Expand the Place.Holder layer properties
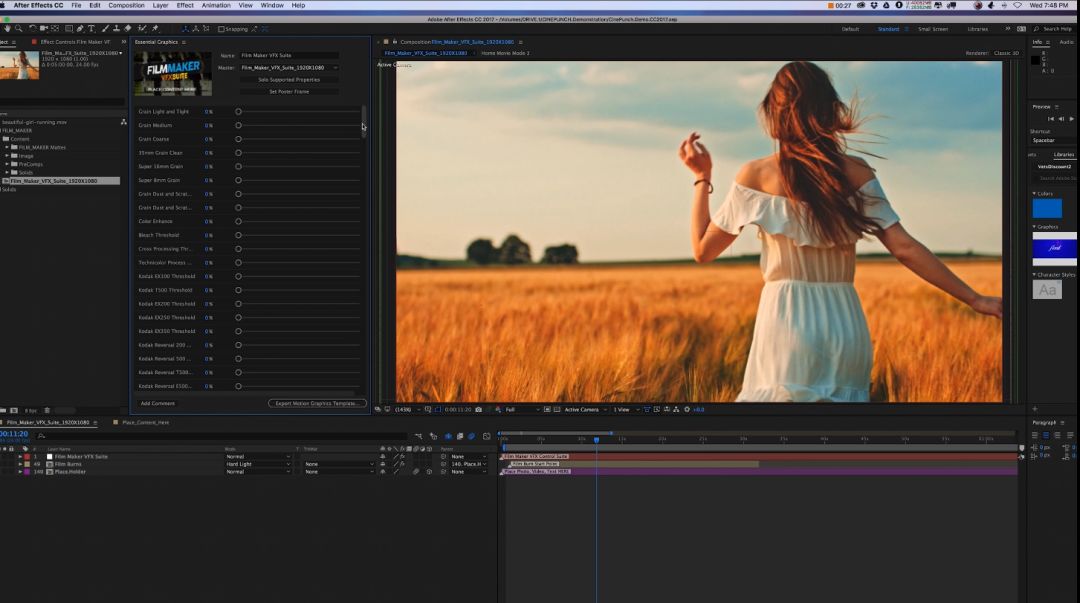Screen dimensions: 1080x603 [x=20, y=471]
